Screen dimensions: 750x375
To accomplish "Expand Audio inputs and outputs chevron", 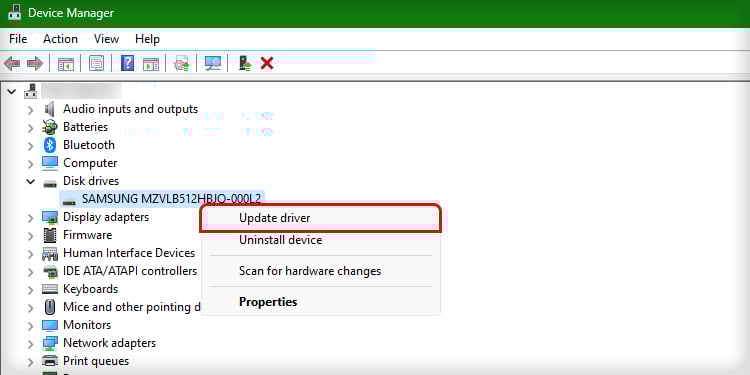I will (x=31, y=110).
